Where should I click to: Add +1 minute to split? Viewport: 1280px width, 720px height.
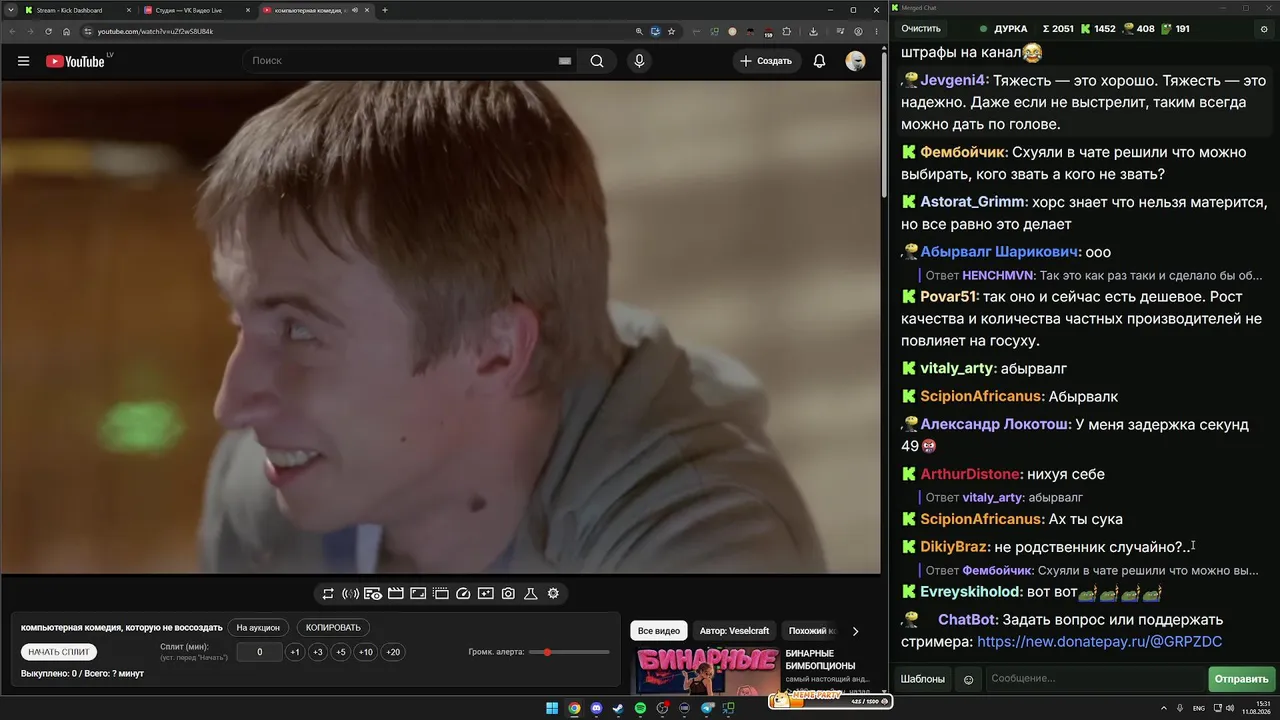[x=295, y=652]
